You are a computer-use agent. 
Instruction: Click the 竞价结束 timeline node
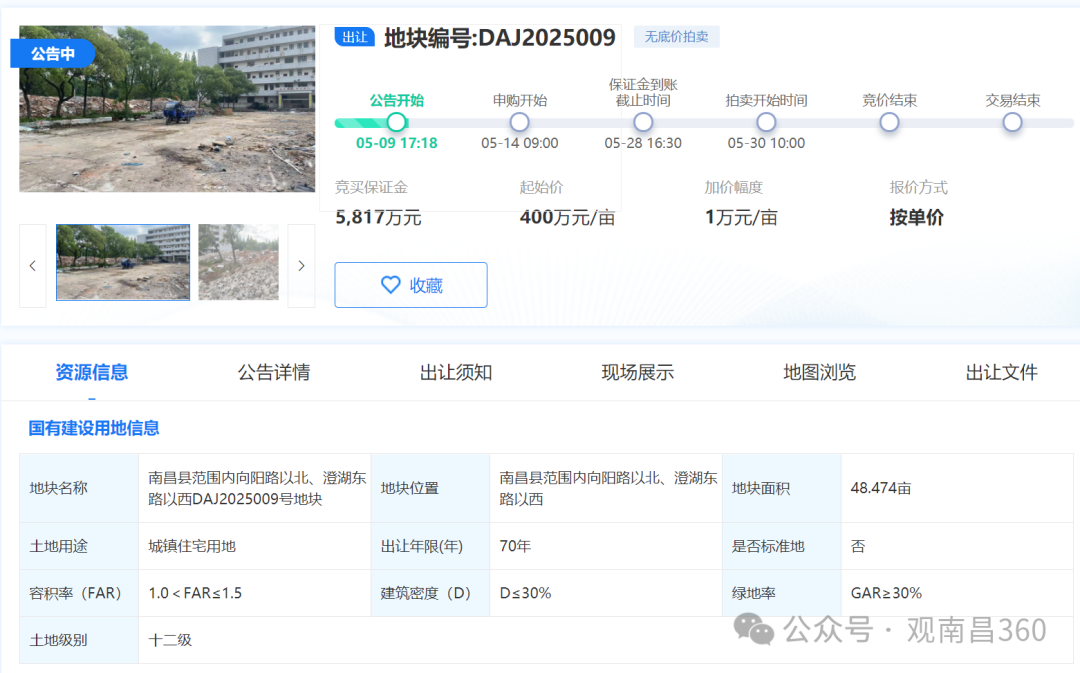889,122
